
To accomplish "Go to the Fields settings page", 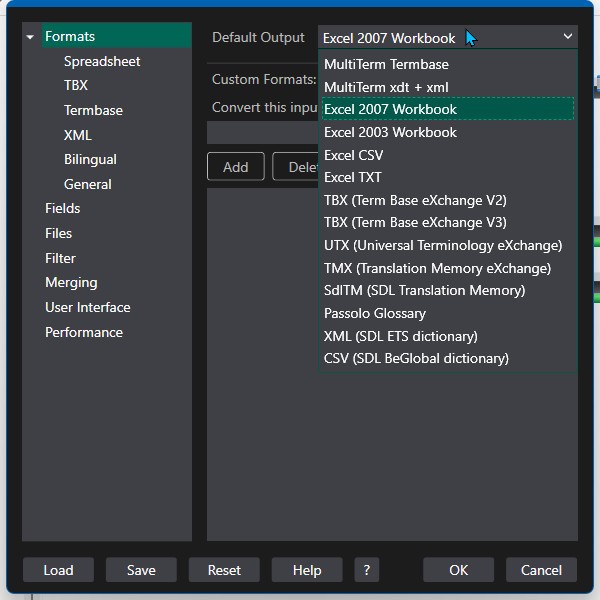I will [x=62, y=209].
